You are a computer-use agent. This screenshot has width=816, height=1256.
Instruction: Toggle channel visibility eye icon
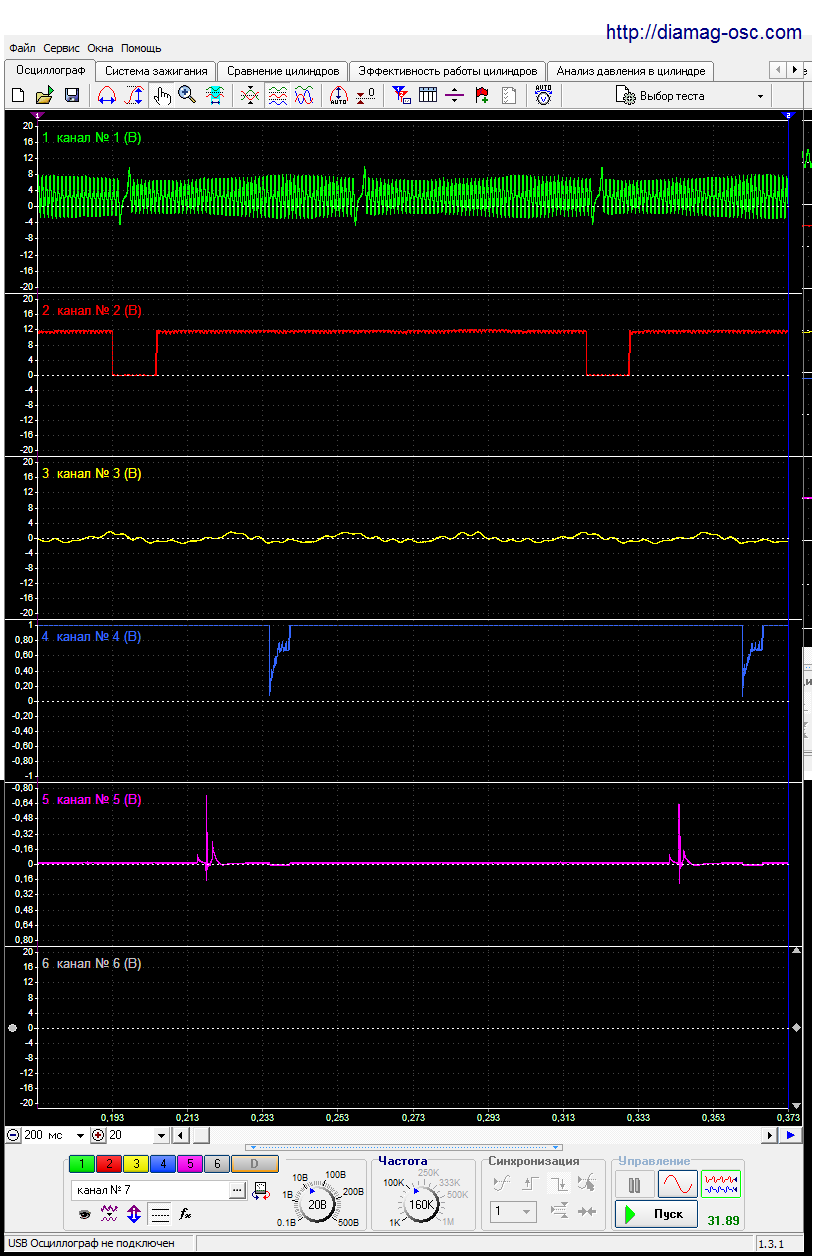pos(85,1215)
